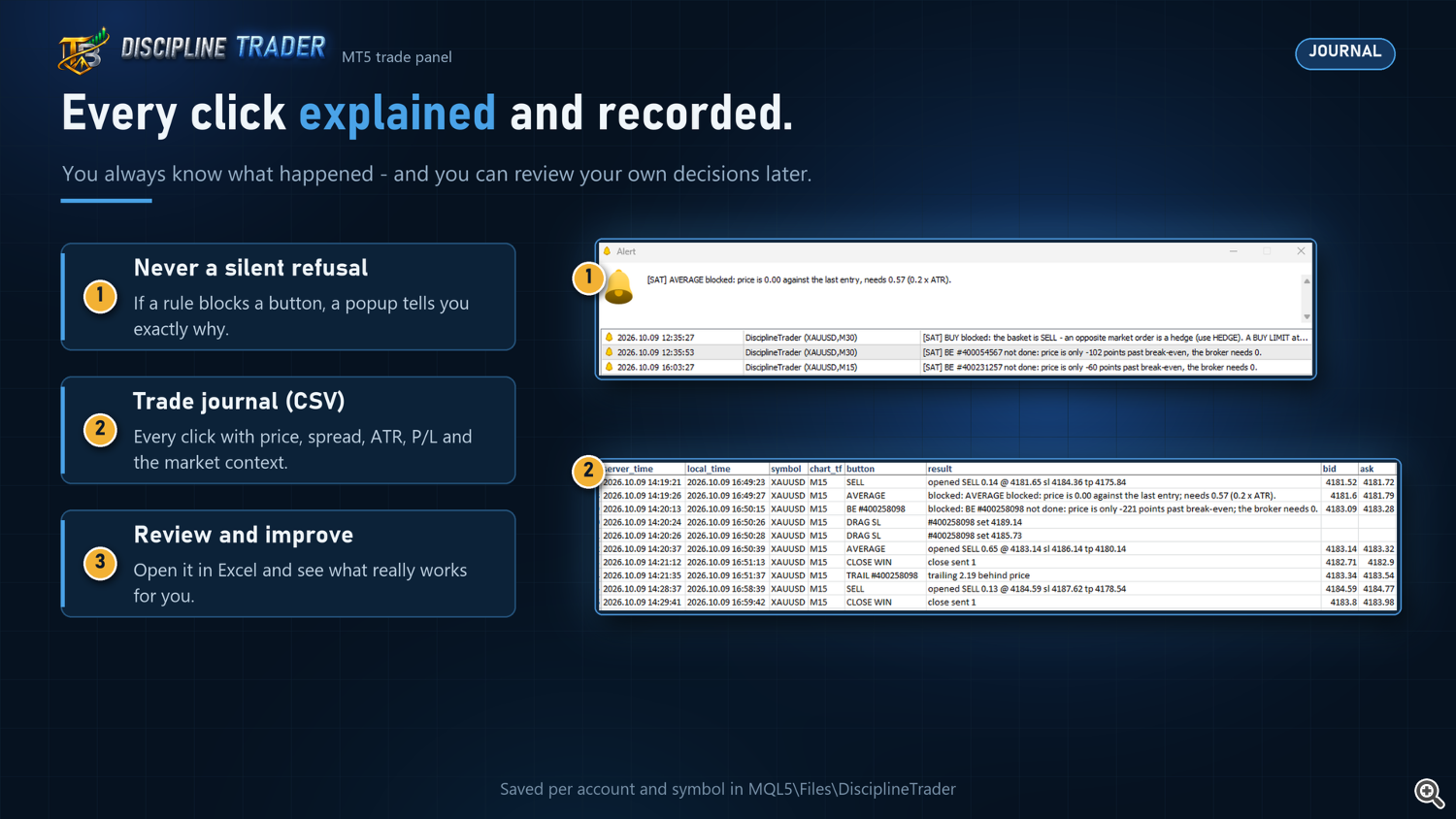The image size is (1456, 819).
Task: Click the 'result' column header
Action: click(940, 469)
